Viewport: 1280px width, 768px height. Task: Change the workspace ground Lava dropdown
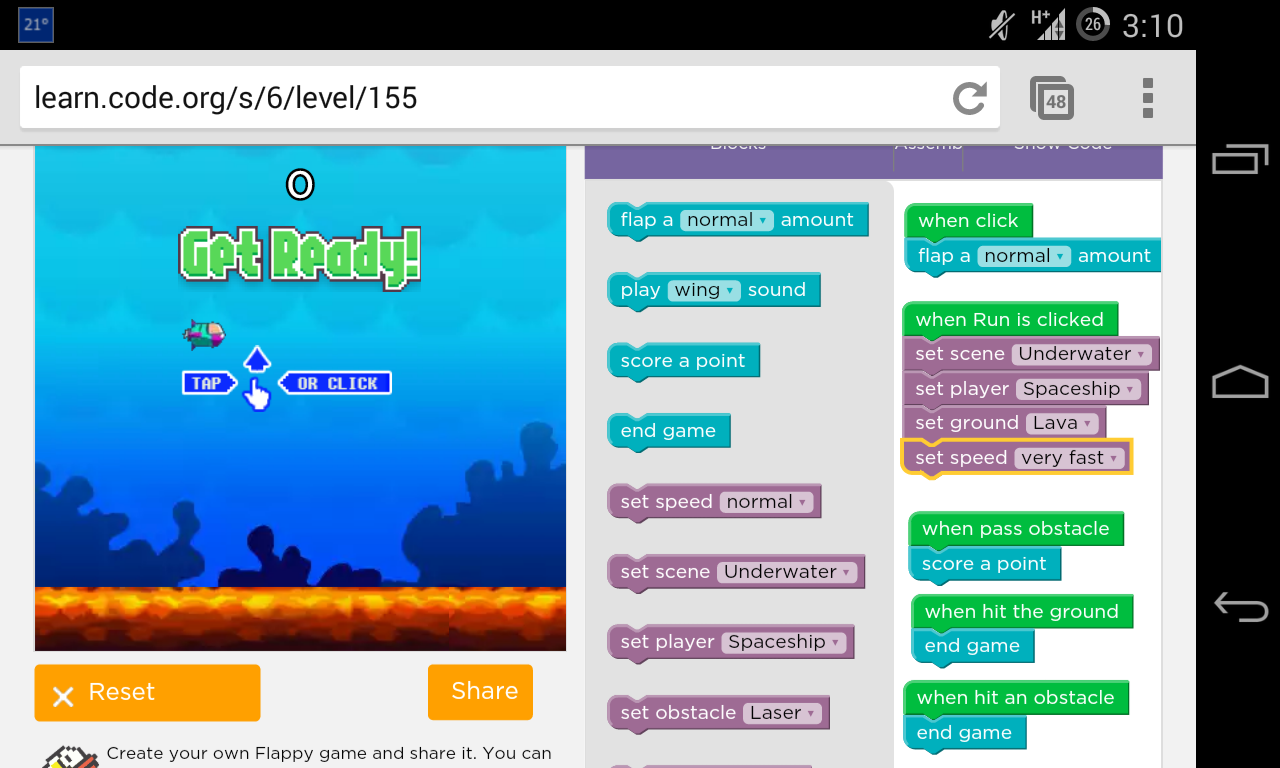pos(1062,423)
